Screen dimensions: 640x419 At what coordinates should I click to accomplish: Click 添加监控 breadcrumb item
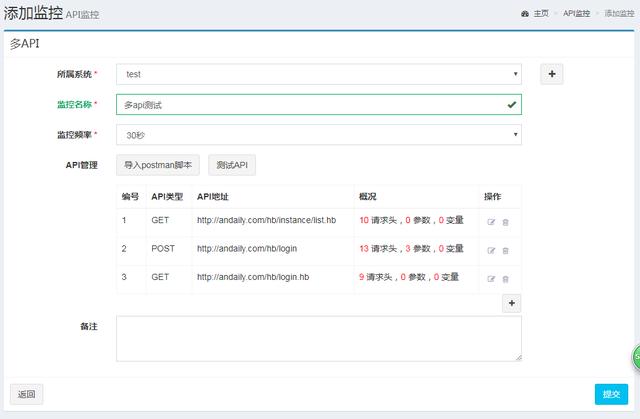[x=619, y=13]
